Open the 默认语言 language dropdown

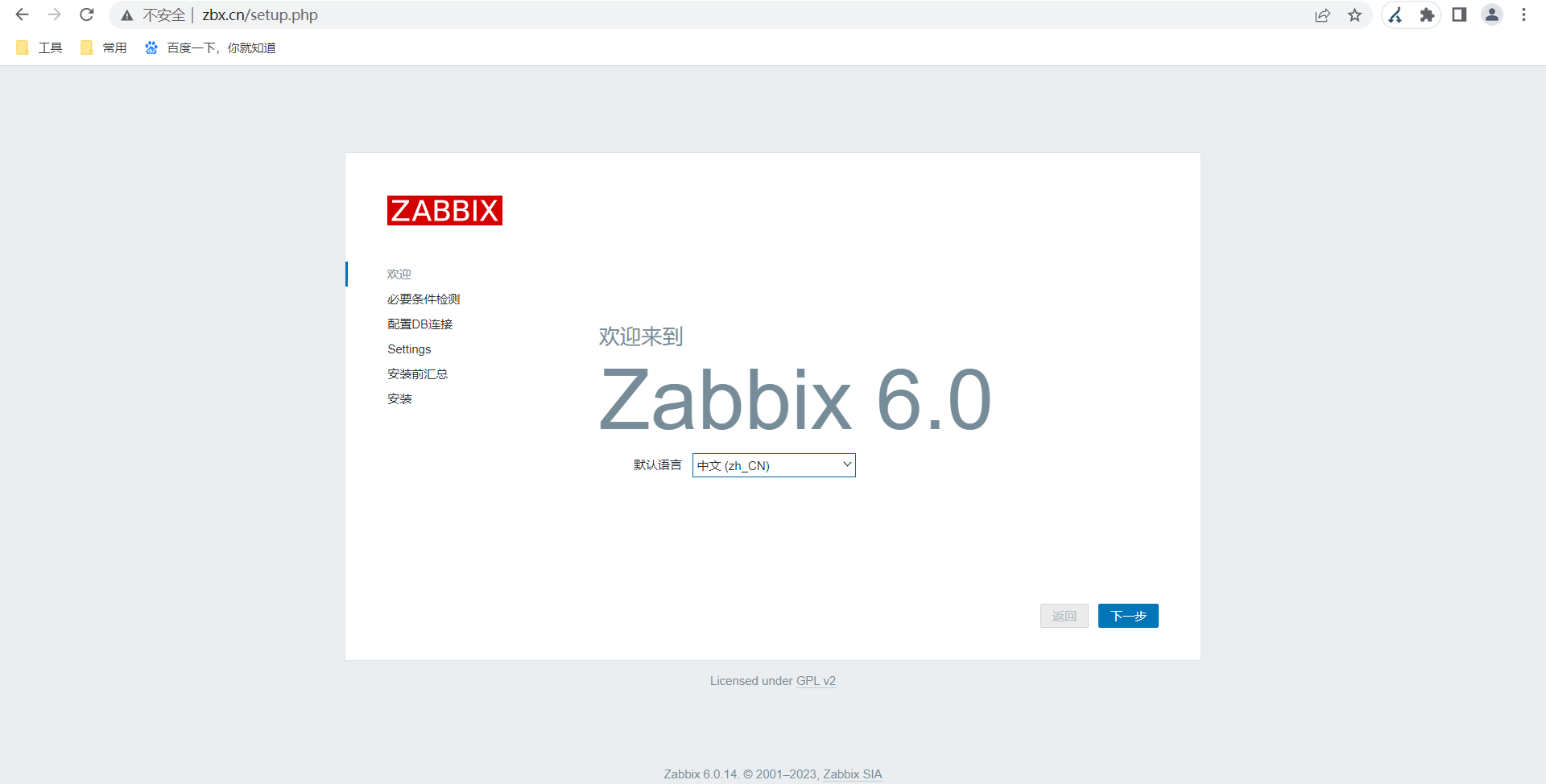coord(774,465)
